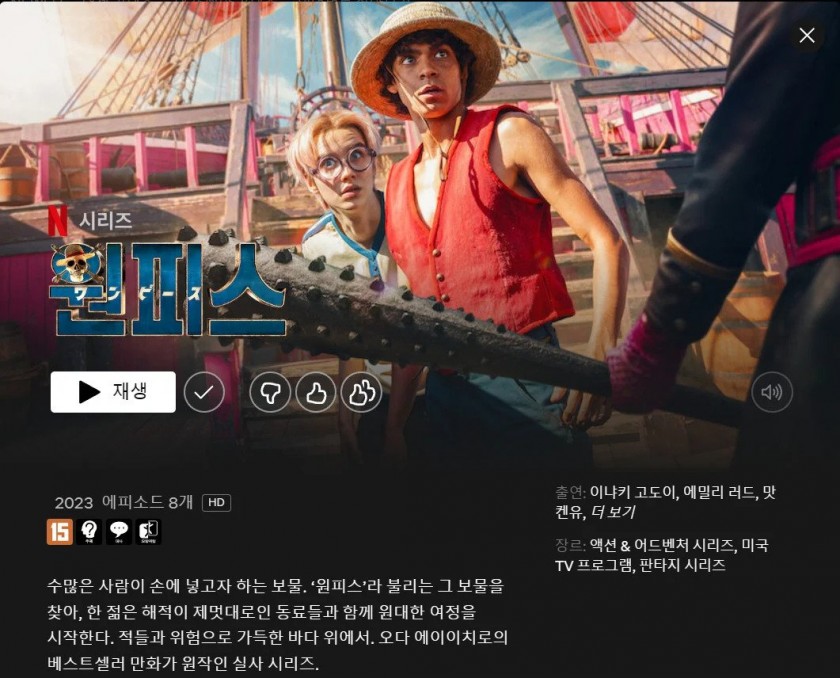The image size is (840, 678).
Task: Open cast member 이나키 고도이
Action: click(x=633, y=492)
